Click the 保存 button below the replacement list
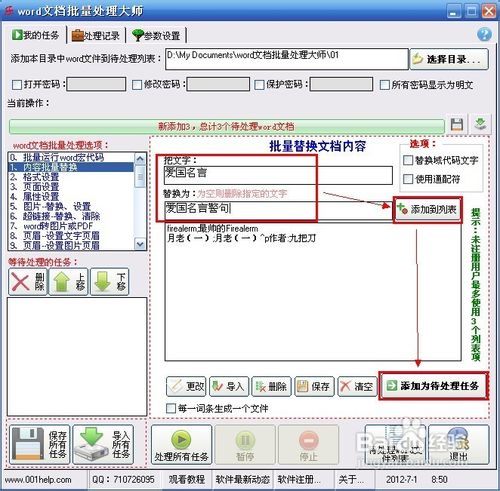Image resolution: width=500 pixels, height=491 pixels. (314, 386)
